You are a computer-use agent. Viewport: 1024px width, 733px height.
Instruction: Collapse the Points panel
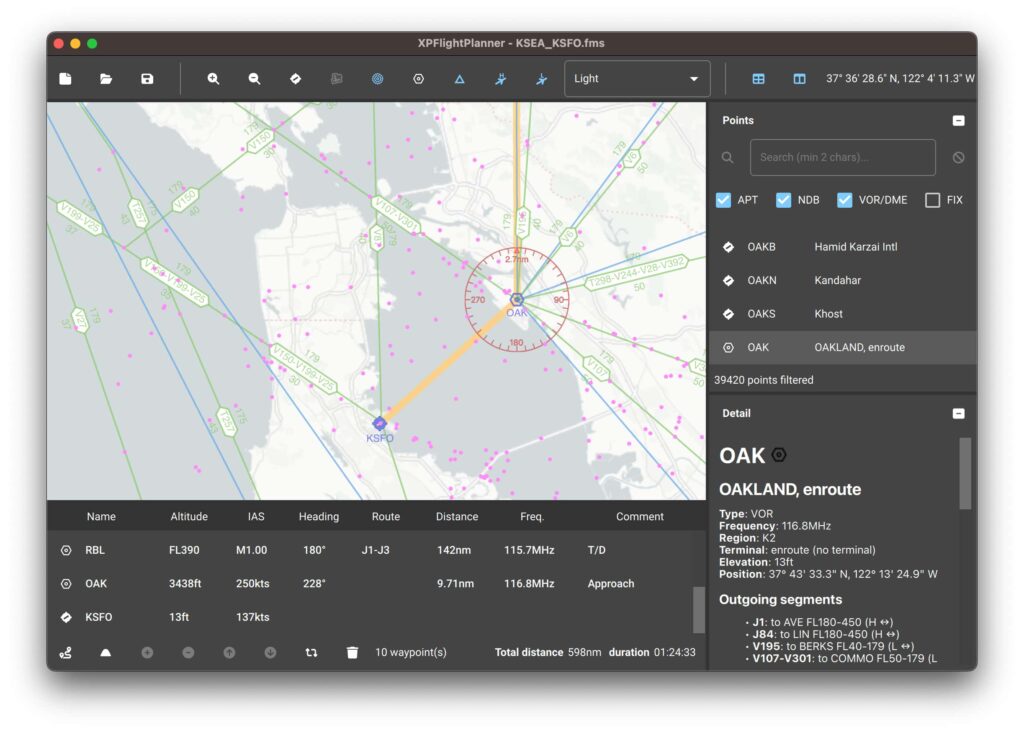tap(958, 120)
